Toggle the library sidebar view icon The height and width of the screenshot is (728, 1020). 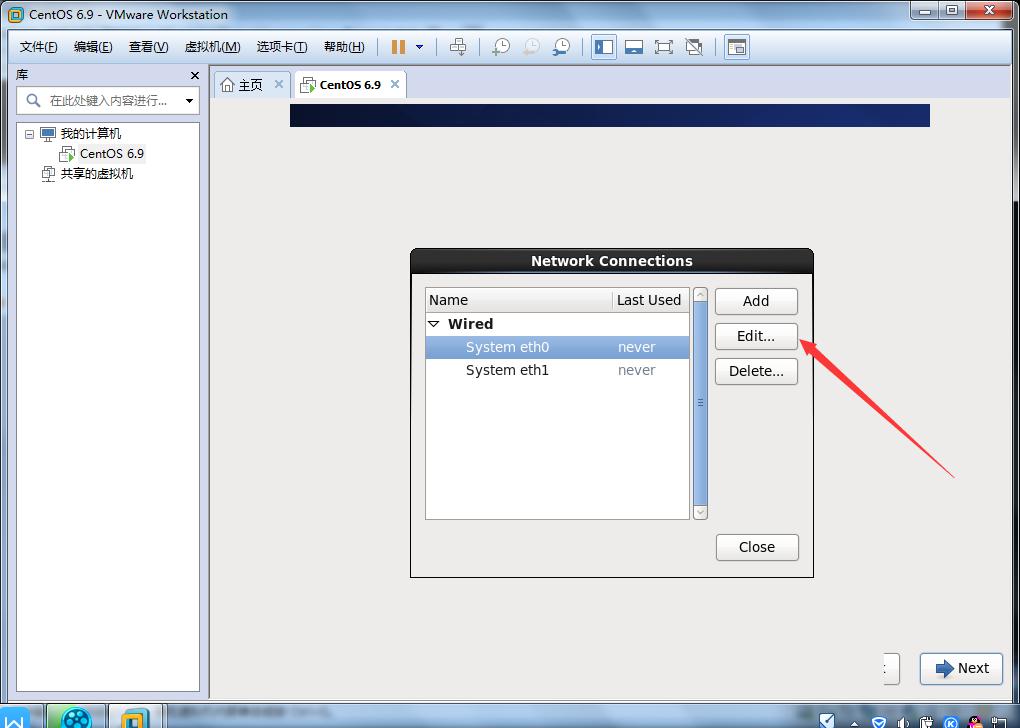coord(604,47)
